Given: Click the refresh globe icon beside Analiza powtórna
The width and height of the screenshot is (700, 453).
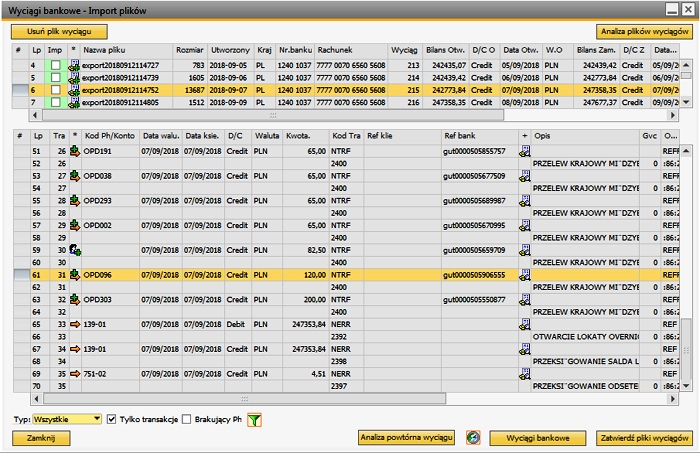Looking at the screenshot, I should coord(473,437).
